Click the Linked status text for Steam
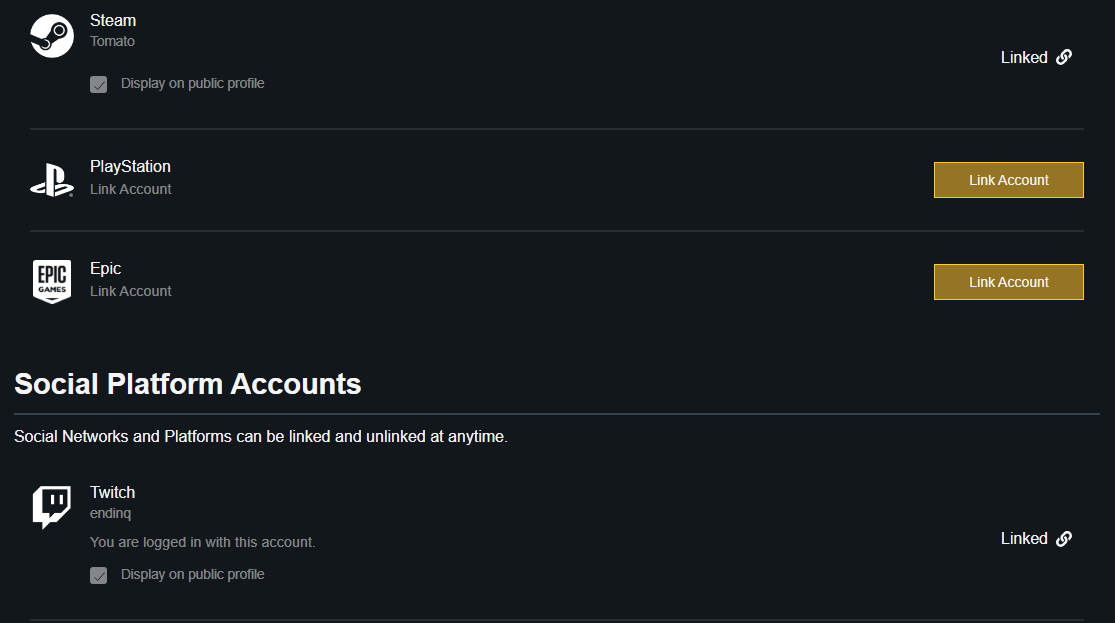The width and height of the screenshot is (1115, 623). (x=1024, y=57)
